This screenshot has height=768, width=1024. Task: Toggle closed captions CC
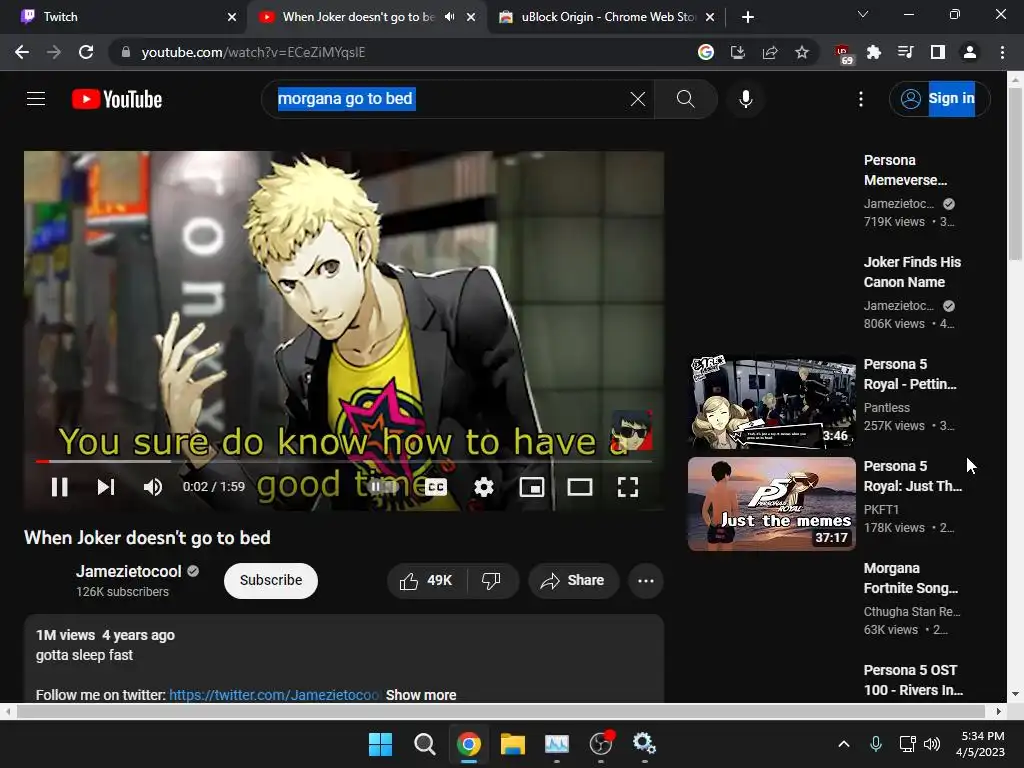(436, 487)
